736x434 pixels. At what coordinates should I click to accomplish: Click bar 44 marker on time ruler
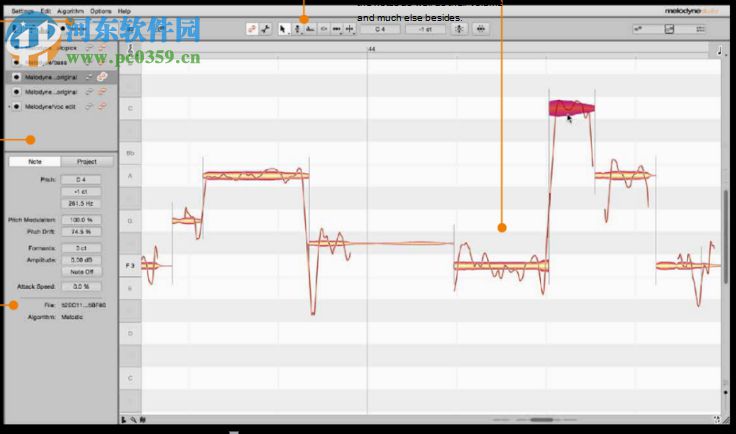pyautogui.click(x=371, y=49)
